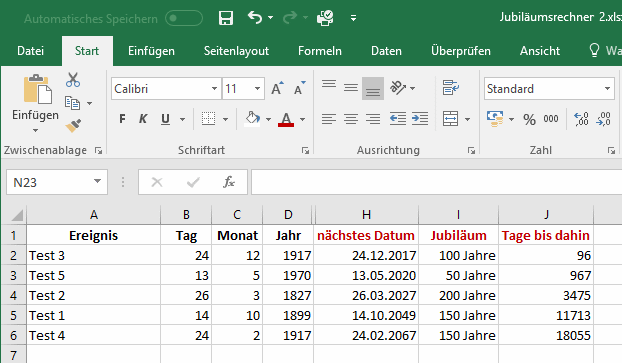Click the Einfügen paste clipboard button
Viewport: 622px width, 363px height.
37,90
